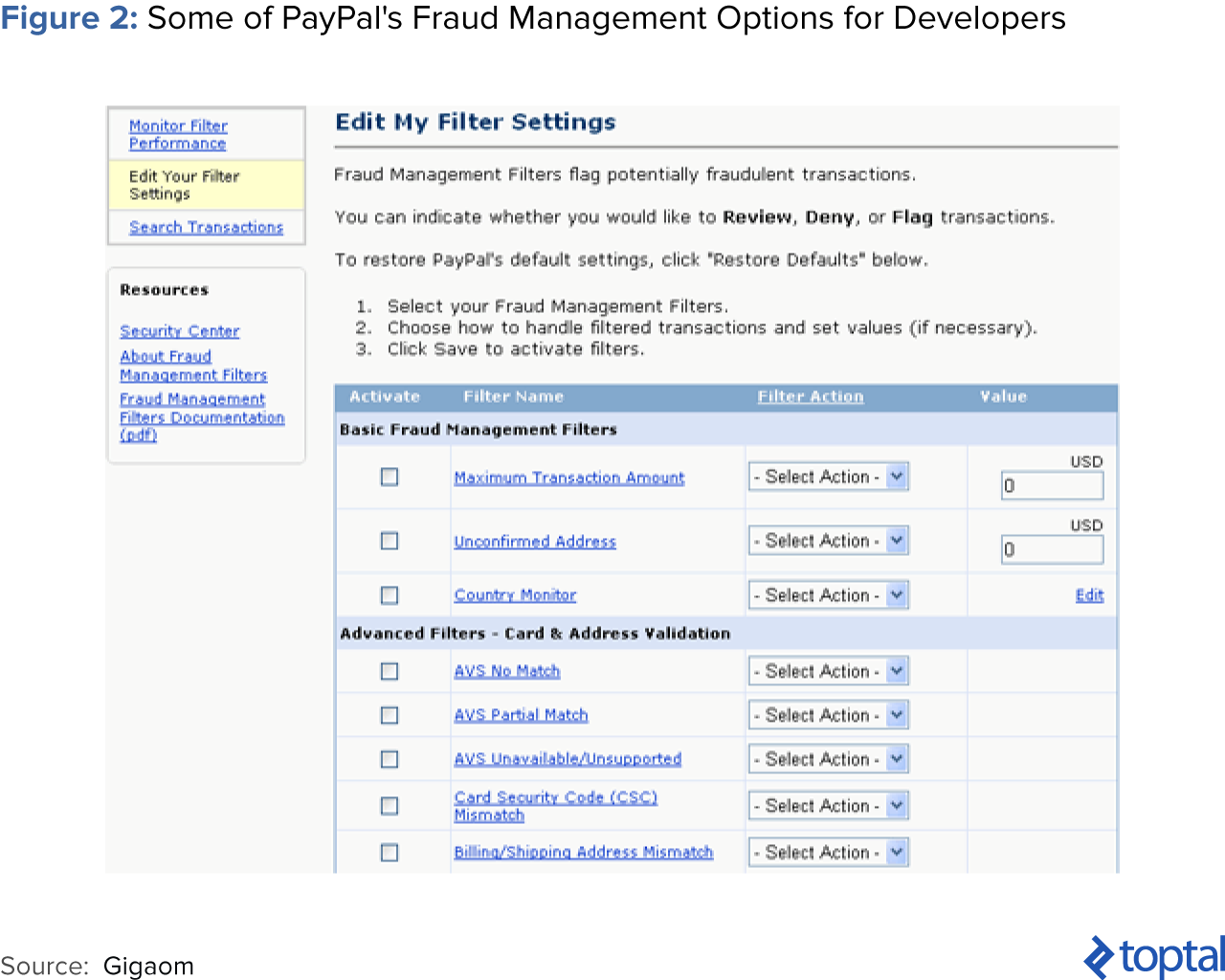
Task: Click the Filter Name column header
Action: click(514, 396)
